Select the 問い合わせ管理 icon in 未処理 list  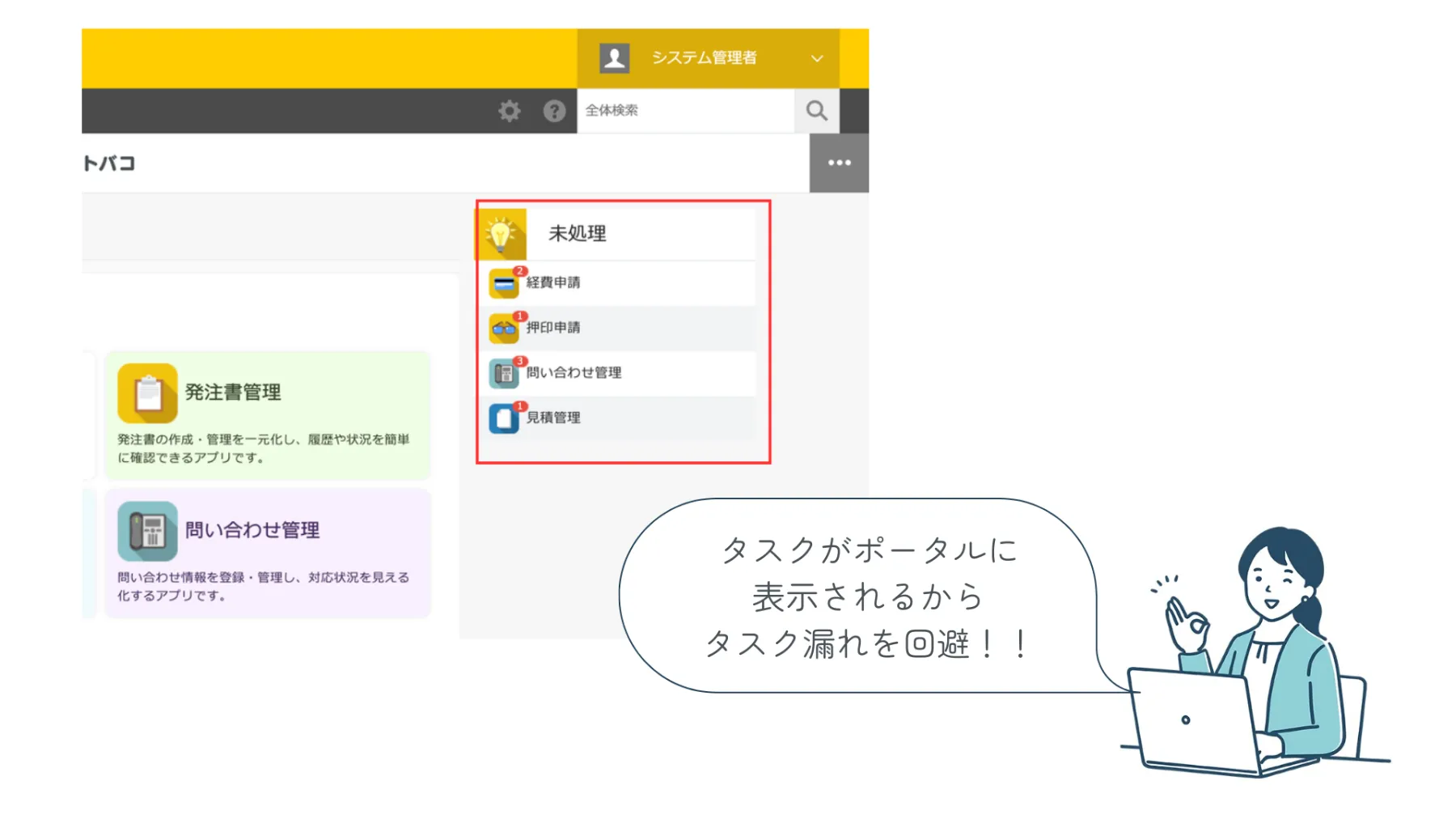pyautogui.click(x=503, y=372)
